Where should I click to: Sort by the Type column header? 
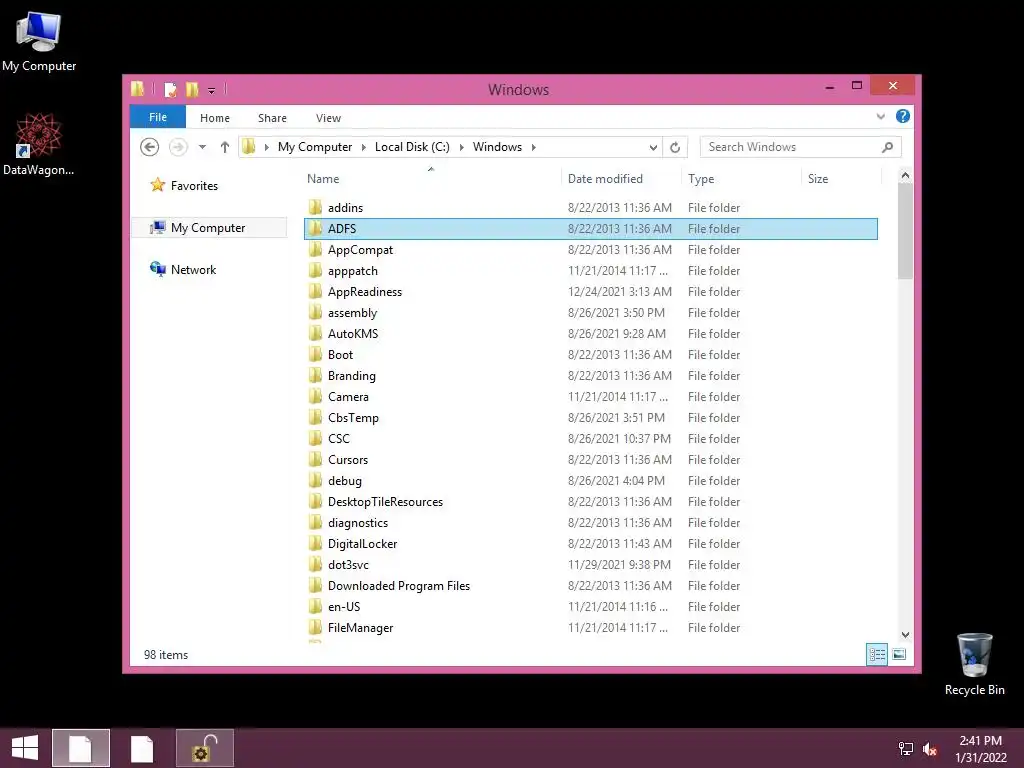coord(741,179)
